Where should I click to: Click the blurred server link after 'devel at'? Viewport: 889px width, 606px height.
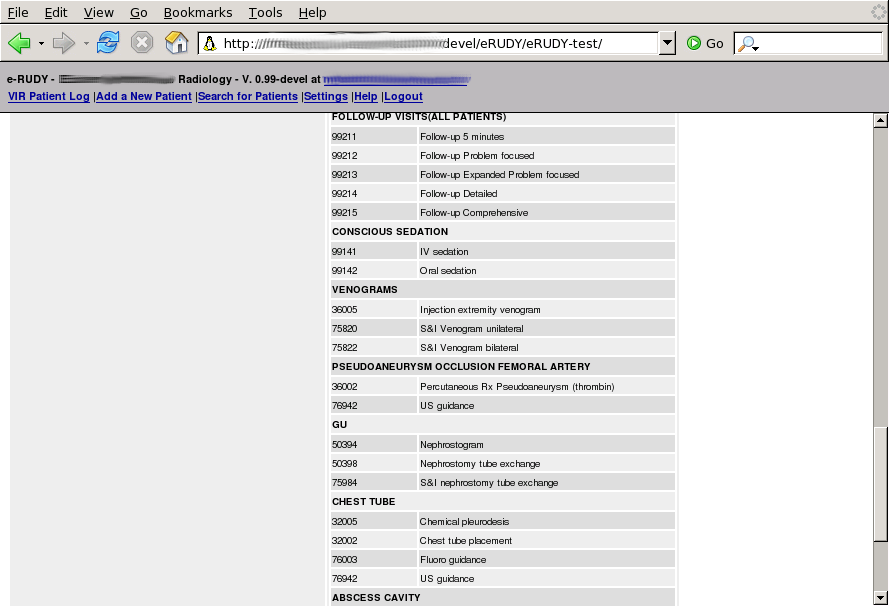coord(397,80)
